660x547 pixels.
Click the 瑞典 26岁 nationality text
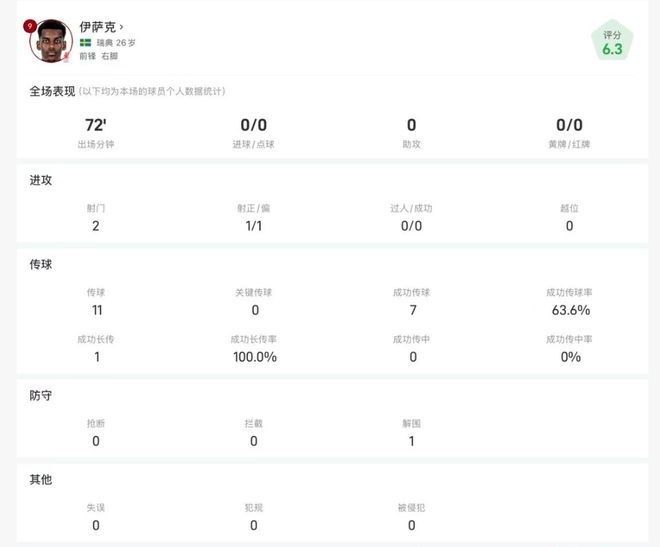tap(116, 43)
